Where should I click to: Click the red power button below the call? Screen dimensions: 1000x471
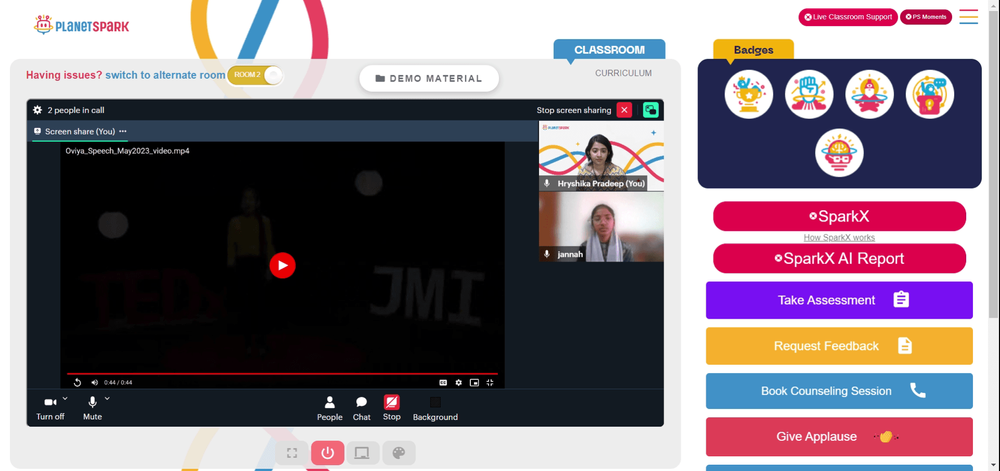(x=328, y=453)
